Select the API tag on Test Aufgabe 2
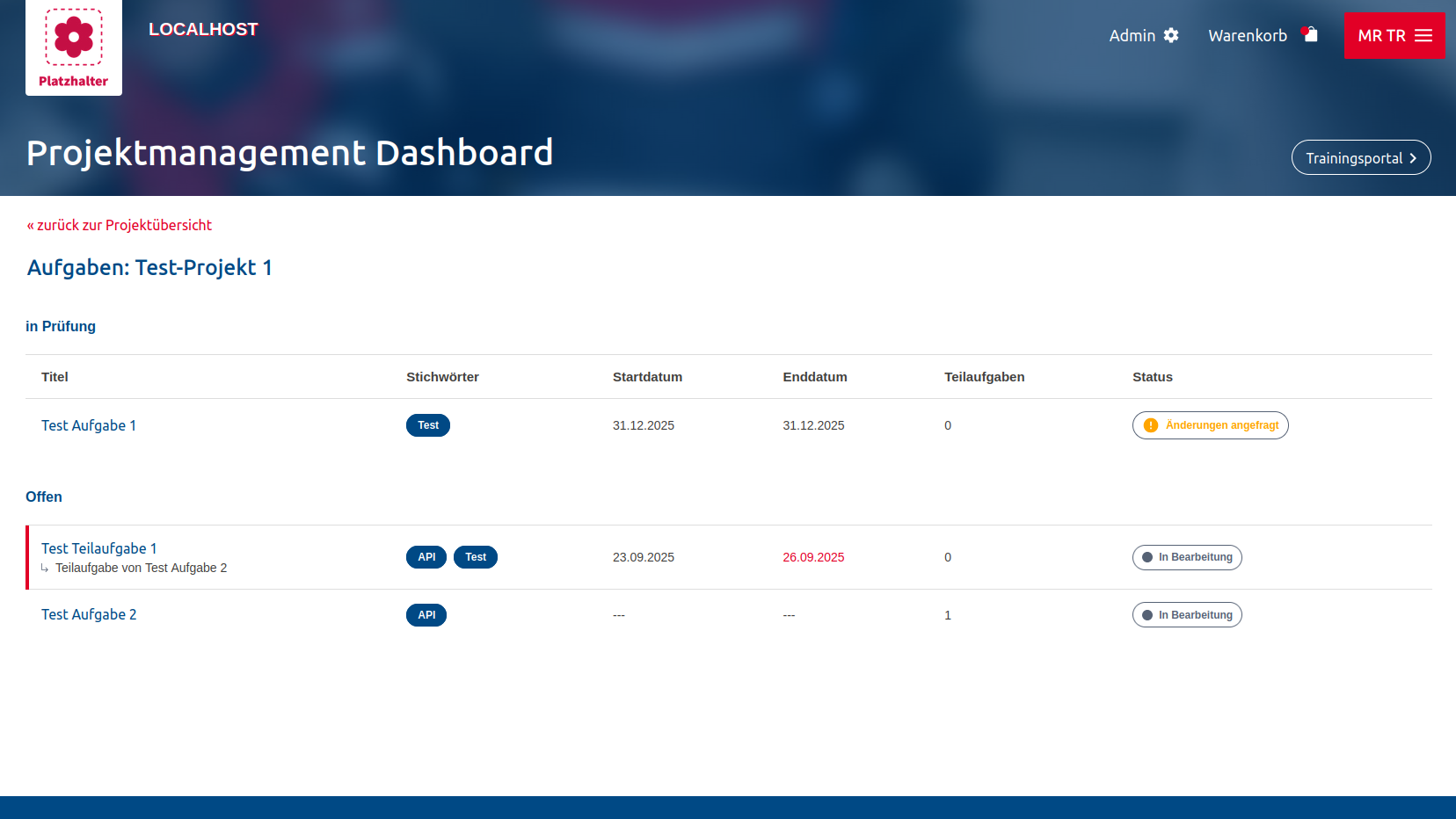Image resolution: width=1456 pixels, height=819 pixels. pos(426,615)
